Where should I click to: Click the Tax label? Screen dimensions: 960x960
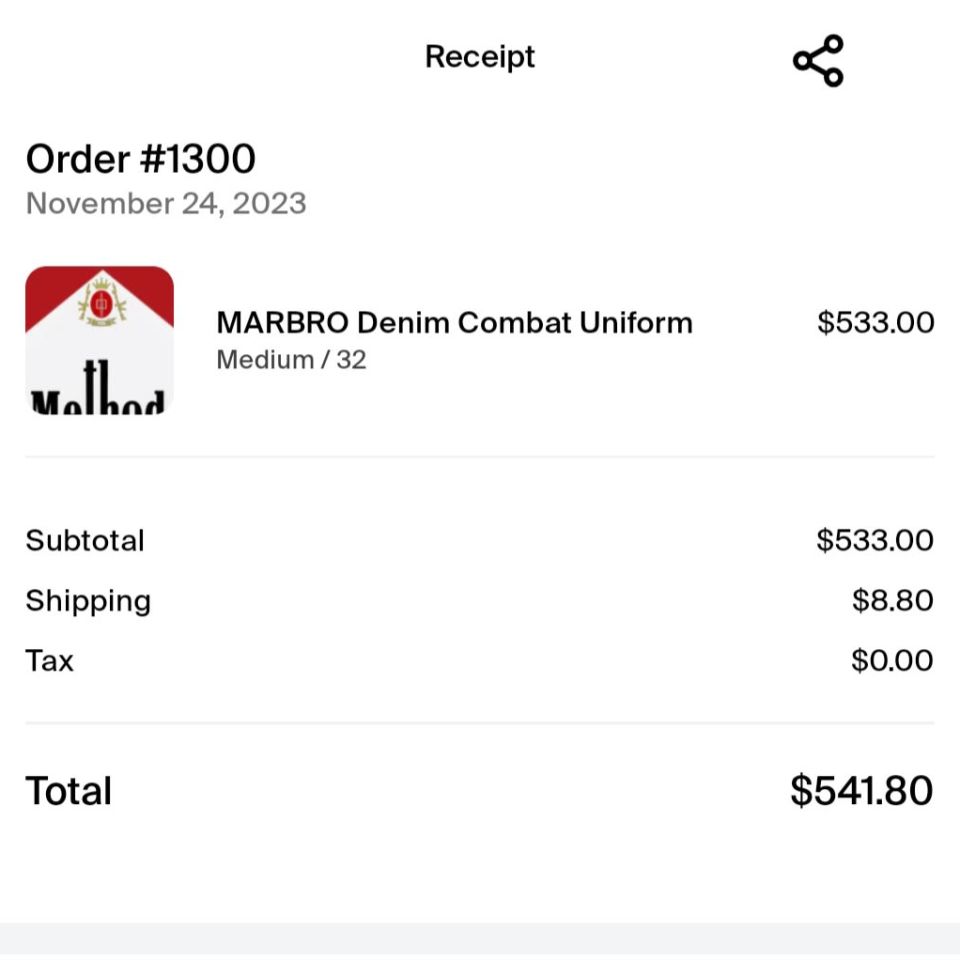pos(49,660)
